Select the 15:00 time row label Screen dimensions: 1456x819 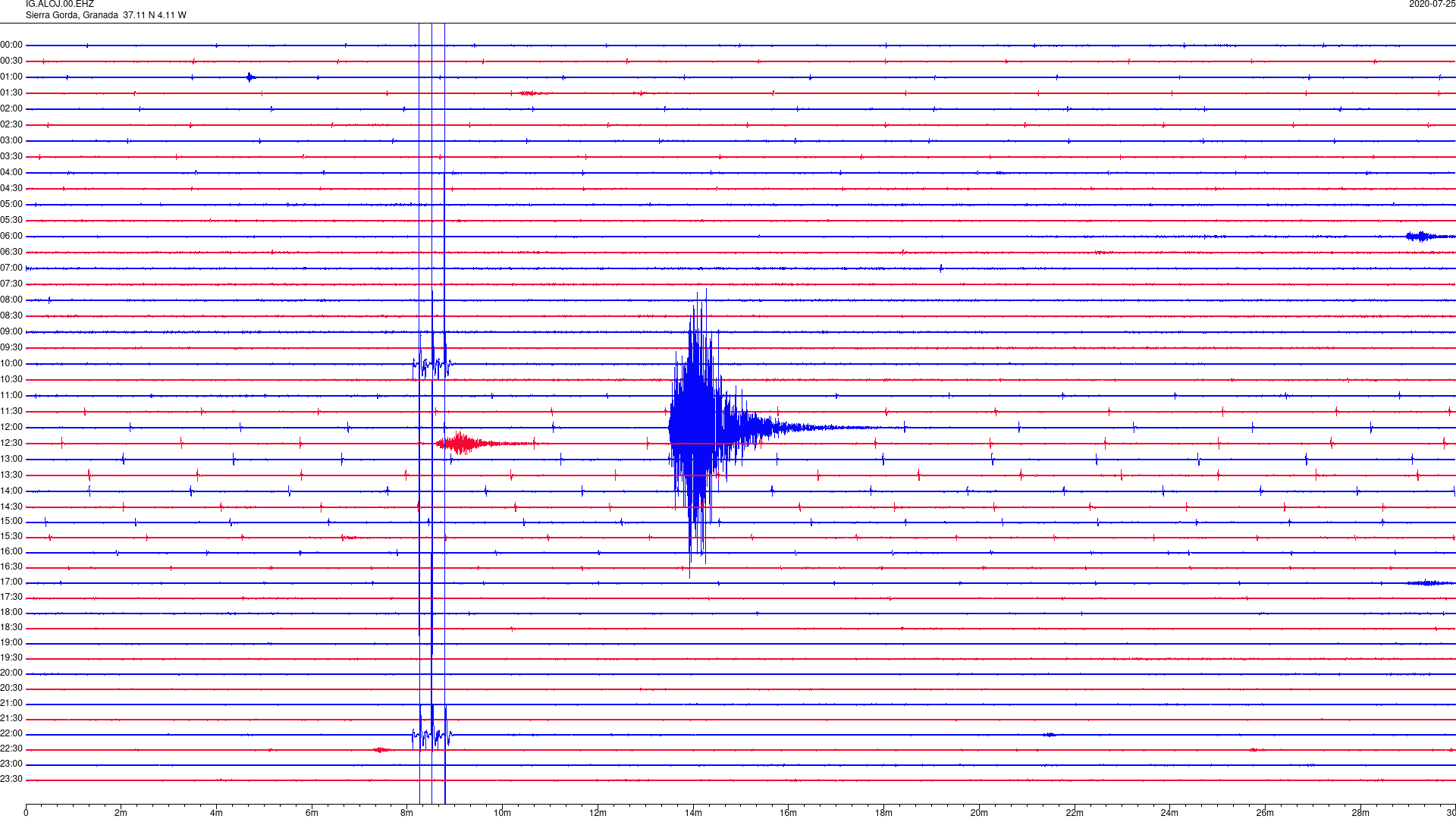click(11, 522)
